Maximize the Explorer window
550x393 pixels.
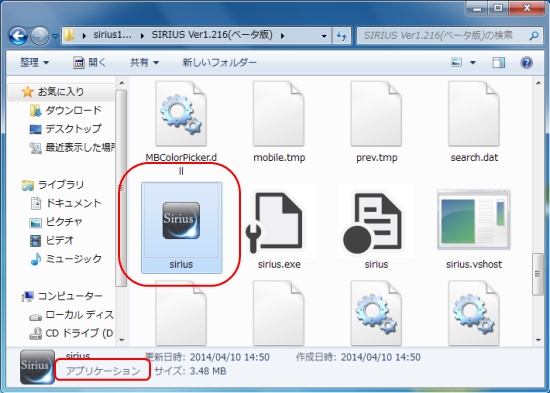[498, 8]
